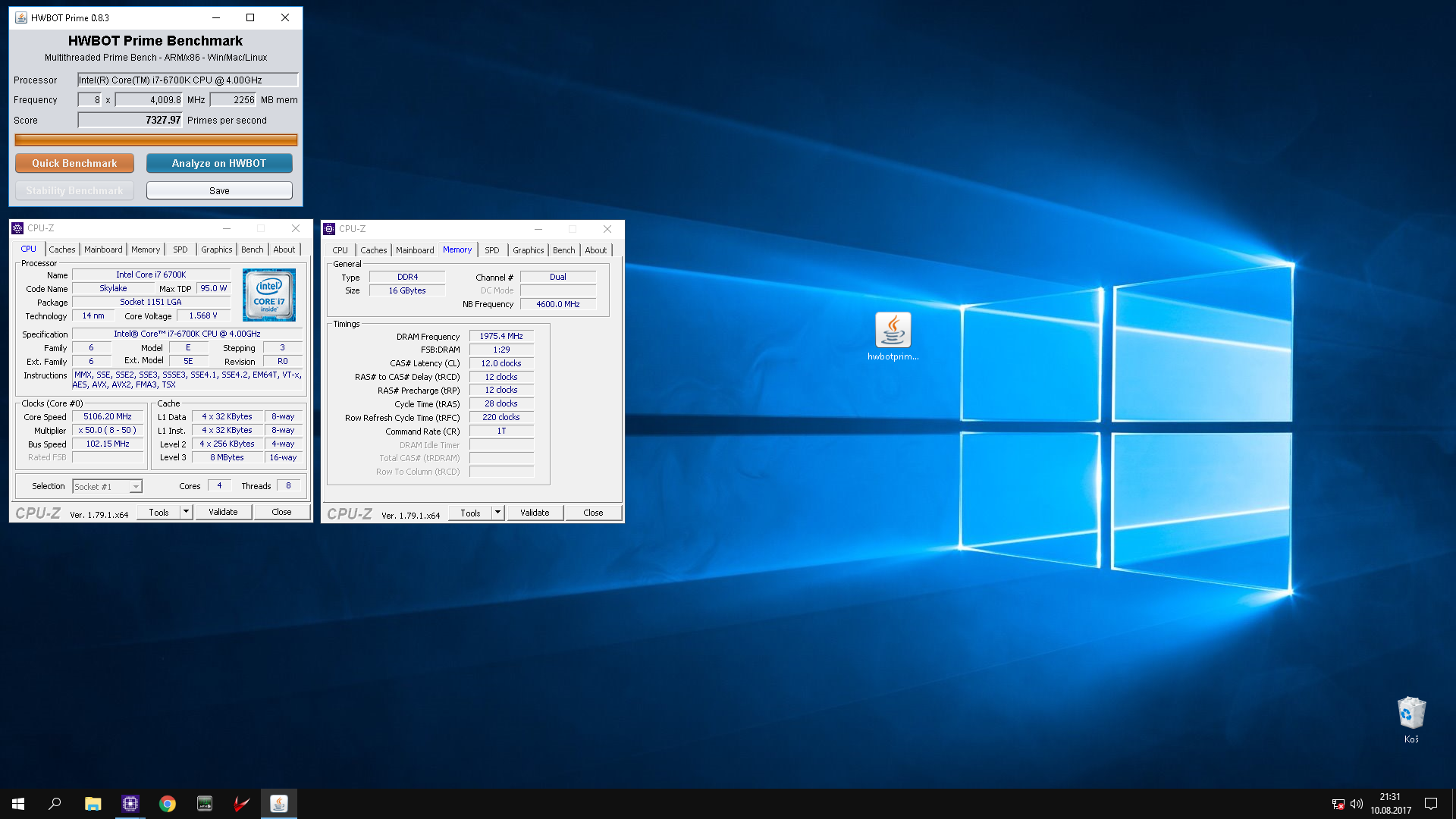1456x819 pixels.
Task: Click the Memory CPU-Z window title icon
Action: [x=329, y=229]
